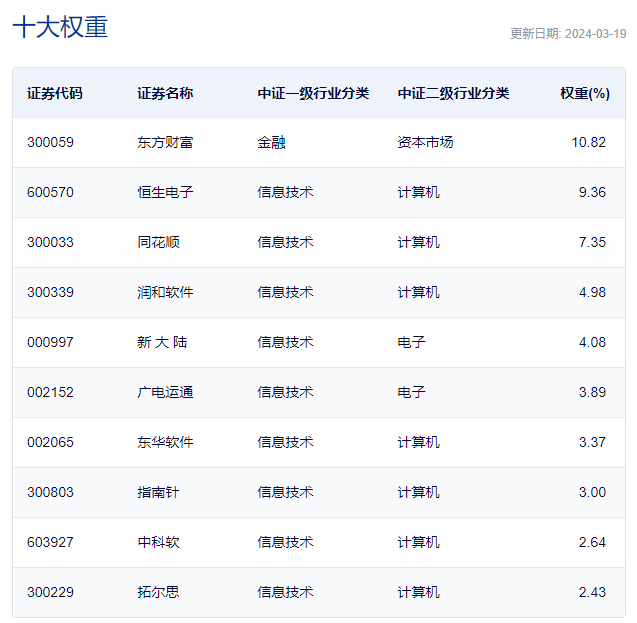Screen dimensions: 637x623
Task: Select the 指南针 stock name
Action: [x=158, y=492]
